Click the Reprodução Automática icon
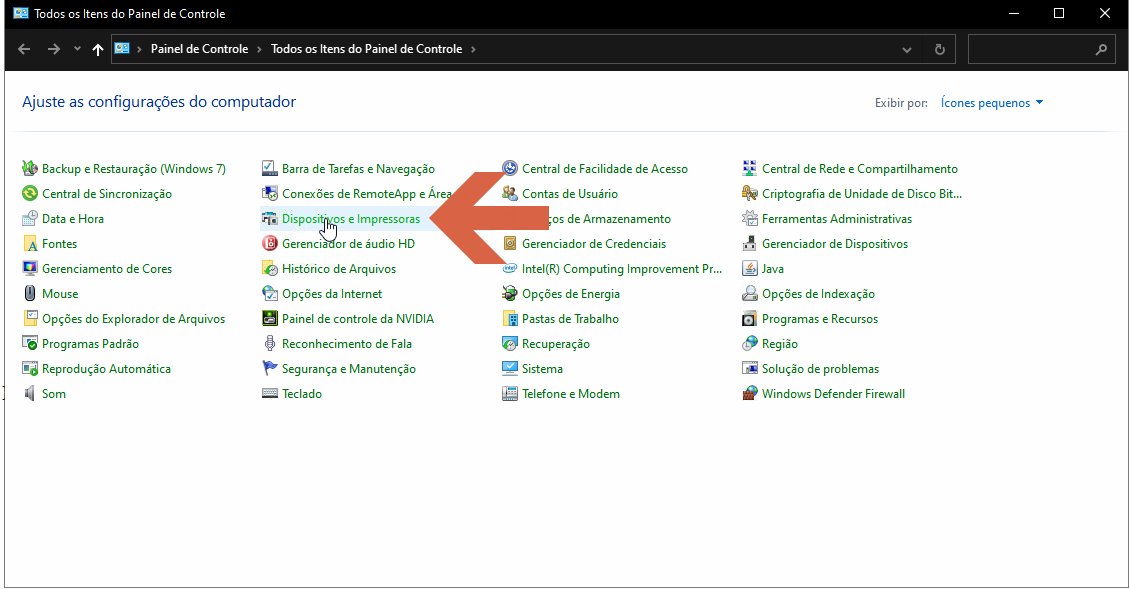The image size is (1130, 589). click(x=30, y=368)
